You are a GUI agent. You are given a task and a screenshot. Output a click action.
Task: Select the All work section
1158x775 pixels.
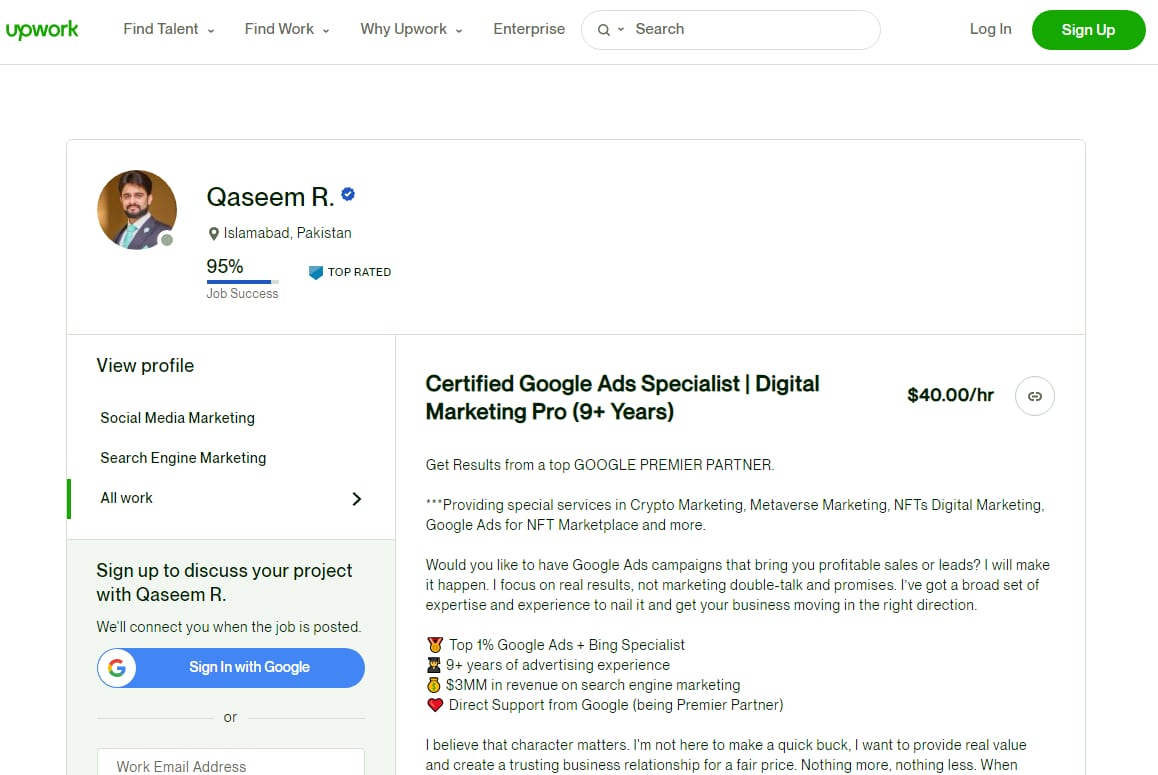point(126,497)
